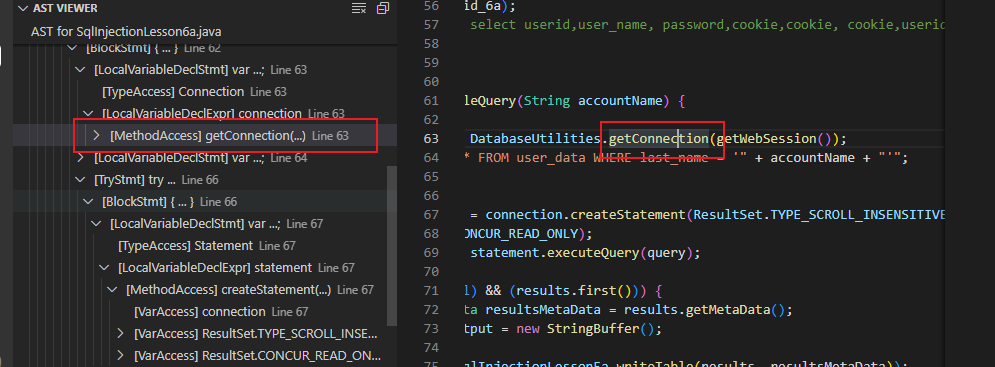
Task: Collapse the AST VIEWER panel section
Action: (23, 9)
